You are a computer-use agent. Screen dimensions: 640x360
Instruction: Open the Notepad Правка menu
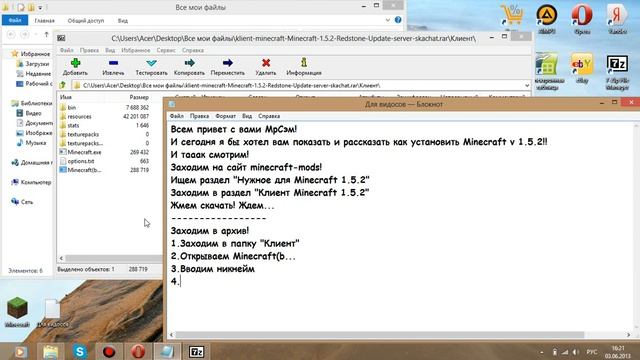(x=199, y=116)
